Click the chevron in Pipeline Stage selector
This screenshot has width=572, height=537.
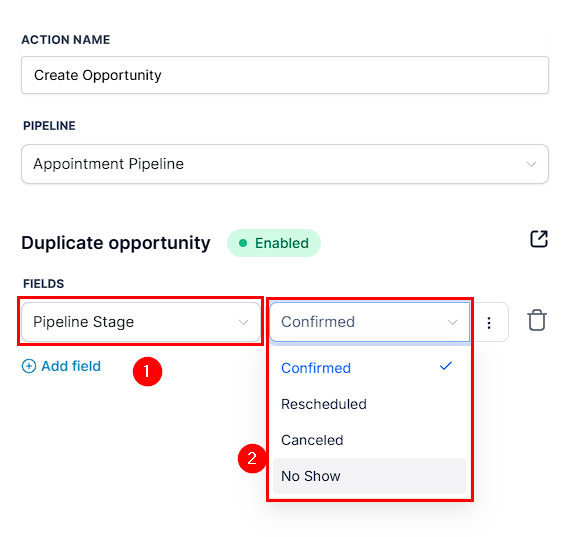click(243, 322)
